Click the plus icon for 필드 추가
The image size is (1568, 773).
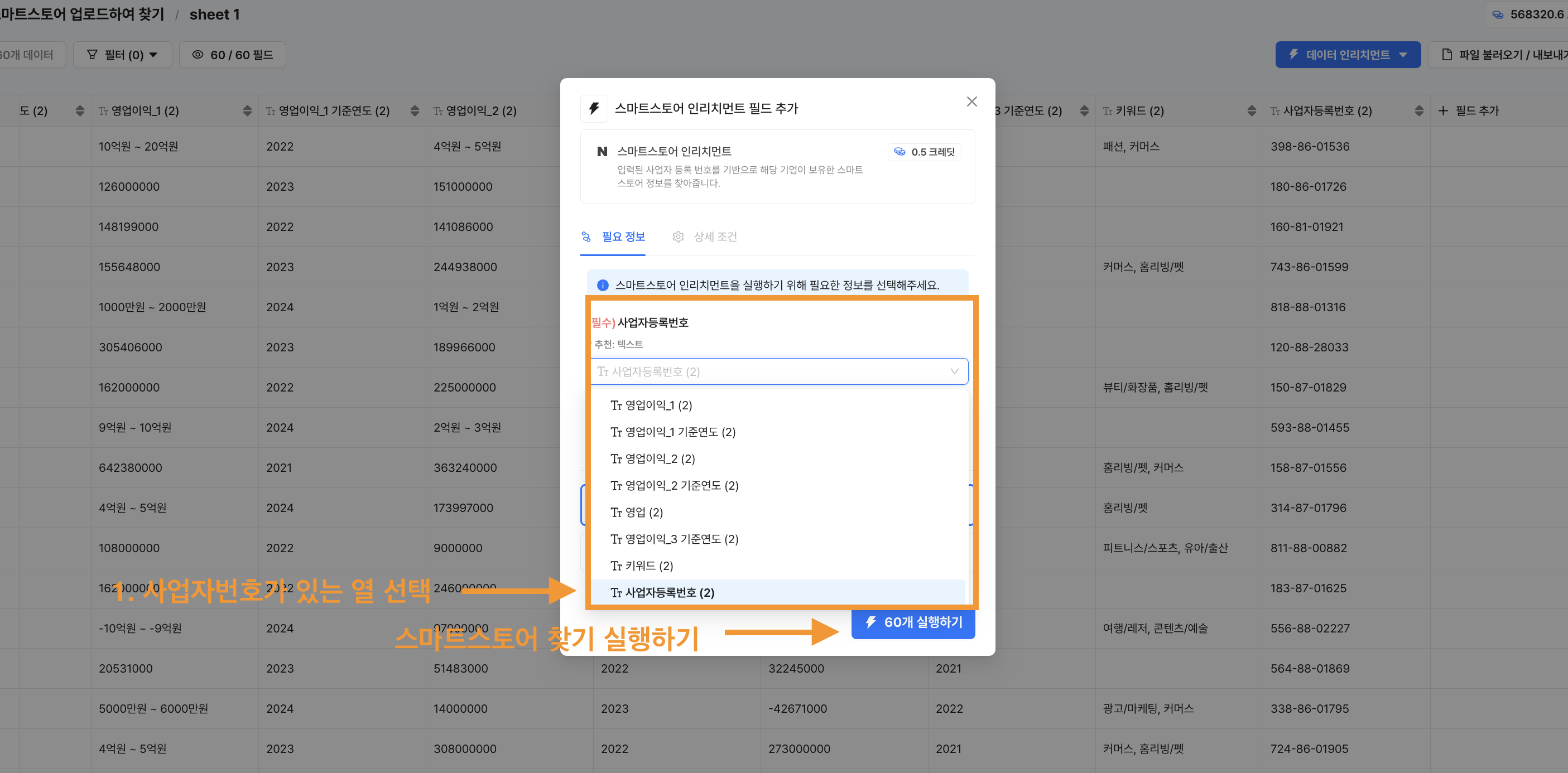[x=1442, y=110]
